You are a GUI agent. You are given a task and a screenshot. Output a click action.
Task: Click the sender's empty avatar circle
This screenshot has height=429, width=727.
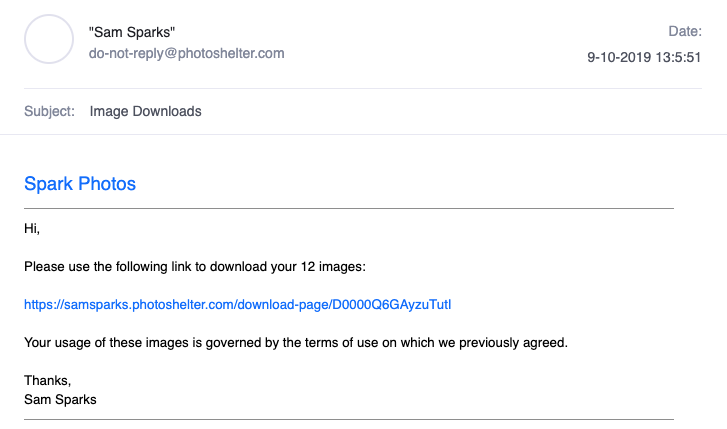pos(49,39)
